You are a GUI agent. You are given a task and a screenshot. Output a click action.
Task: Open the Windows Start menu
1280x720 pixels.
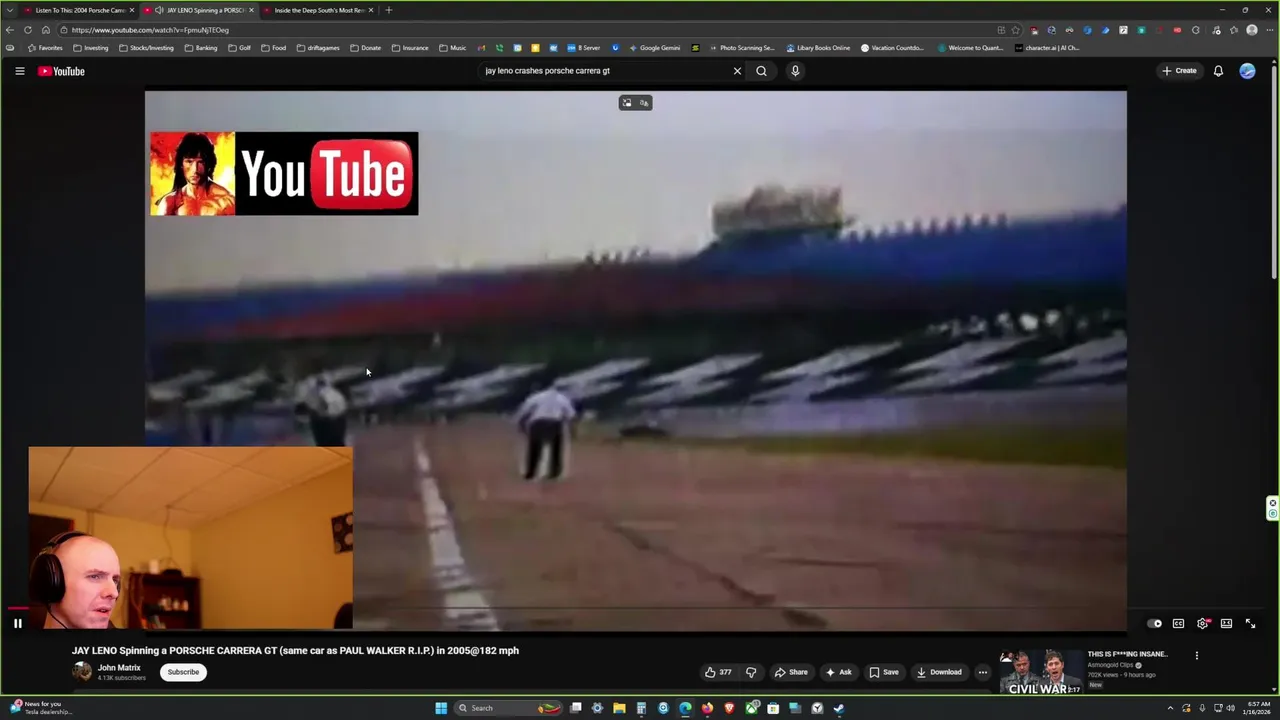coord(440,708)
